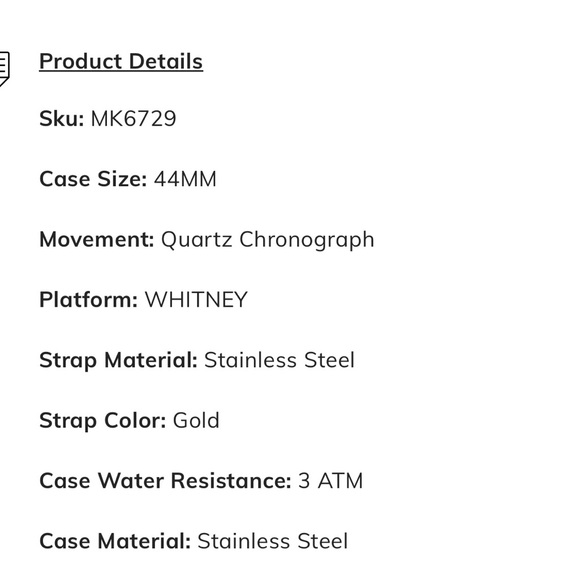Click the Case Size label
The width and height of the screenshot is (580, 580).
(93, 179)
